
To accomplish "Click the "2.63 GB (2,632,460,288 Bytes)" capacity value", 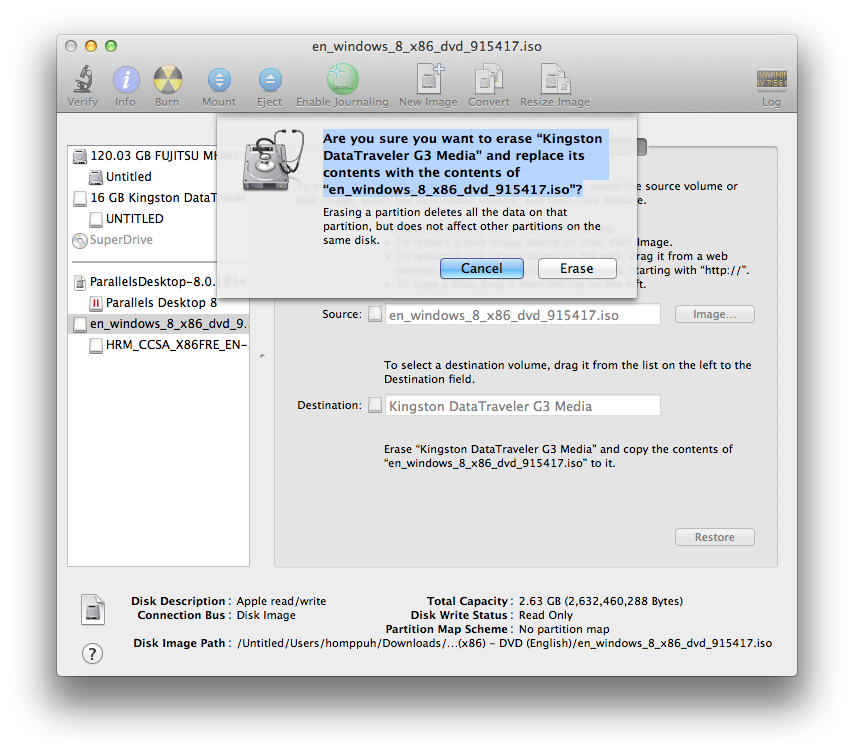I will (x=601, y=601).
